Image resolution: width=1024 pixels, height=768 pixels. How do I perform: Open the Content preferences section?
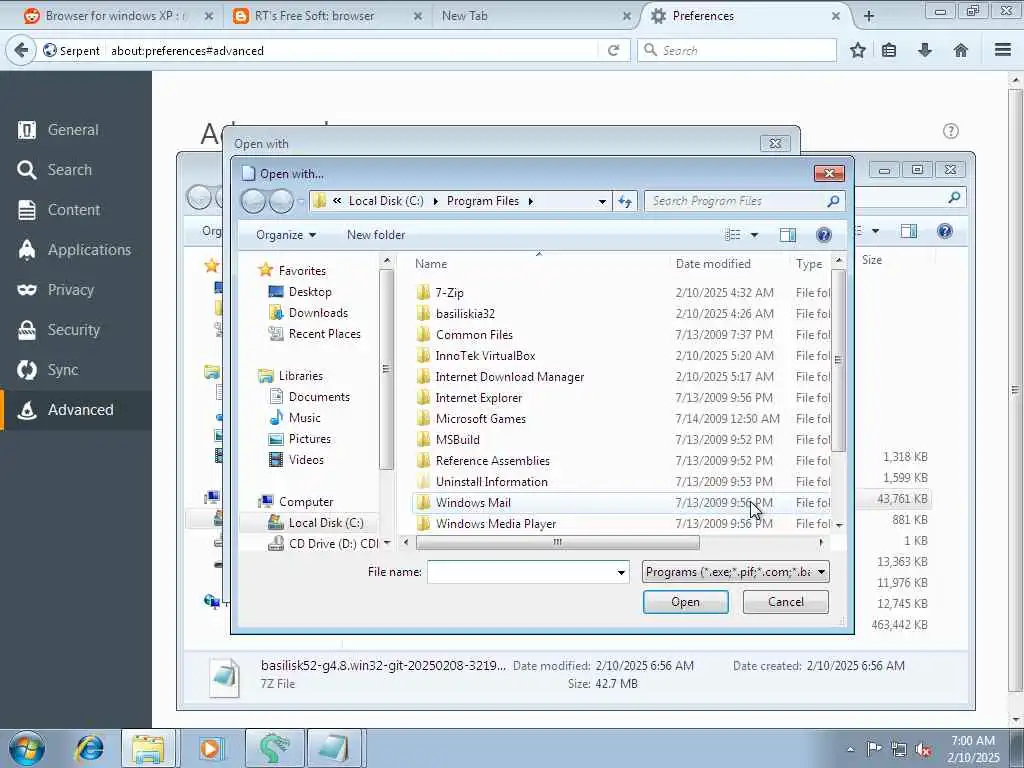[x=76, y=210]
